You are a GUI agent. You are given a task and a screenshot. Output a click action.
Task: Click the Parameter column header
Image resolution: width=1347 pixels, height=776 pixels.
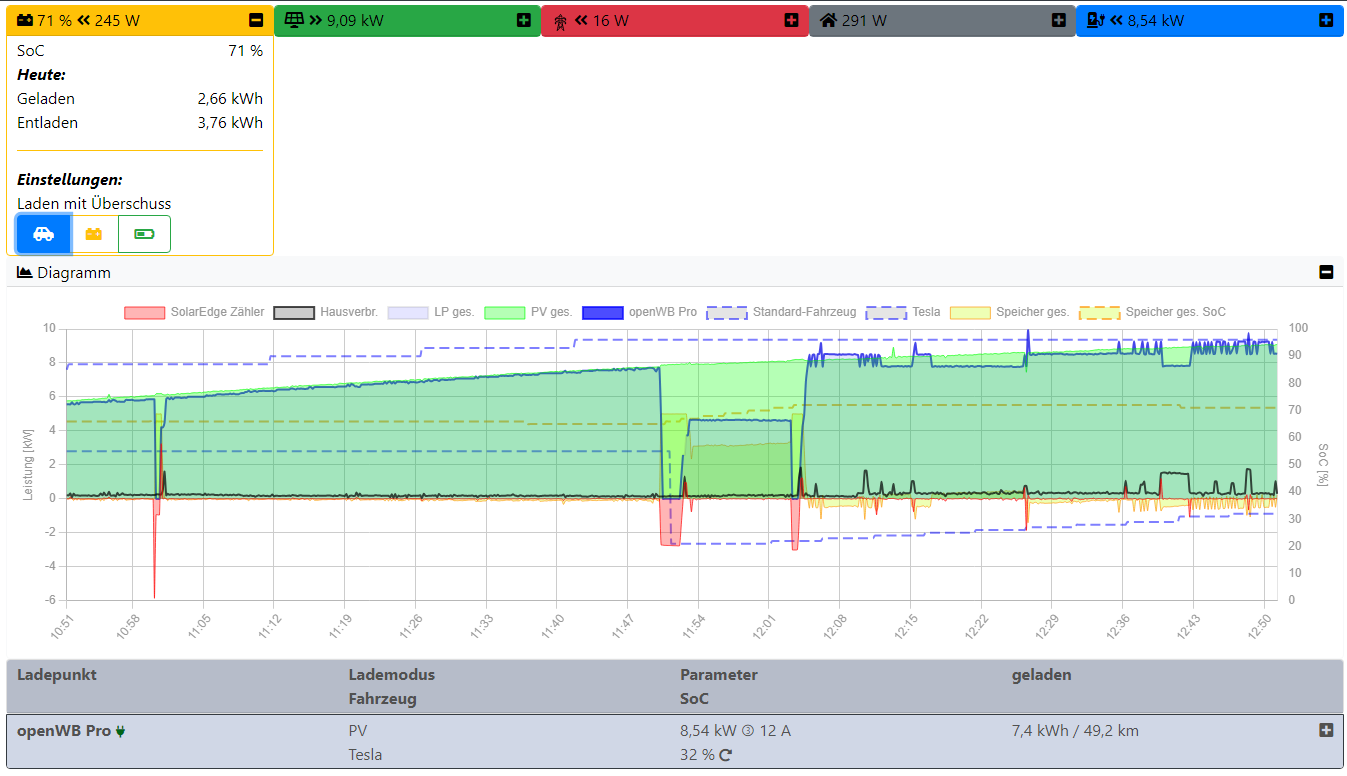click(719, 675)
